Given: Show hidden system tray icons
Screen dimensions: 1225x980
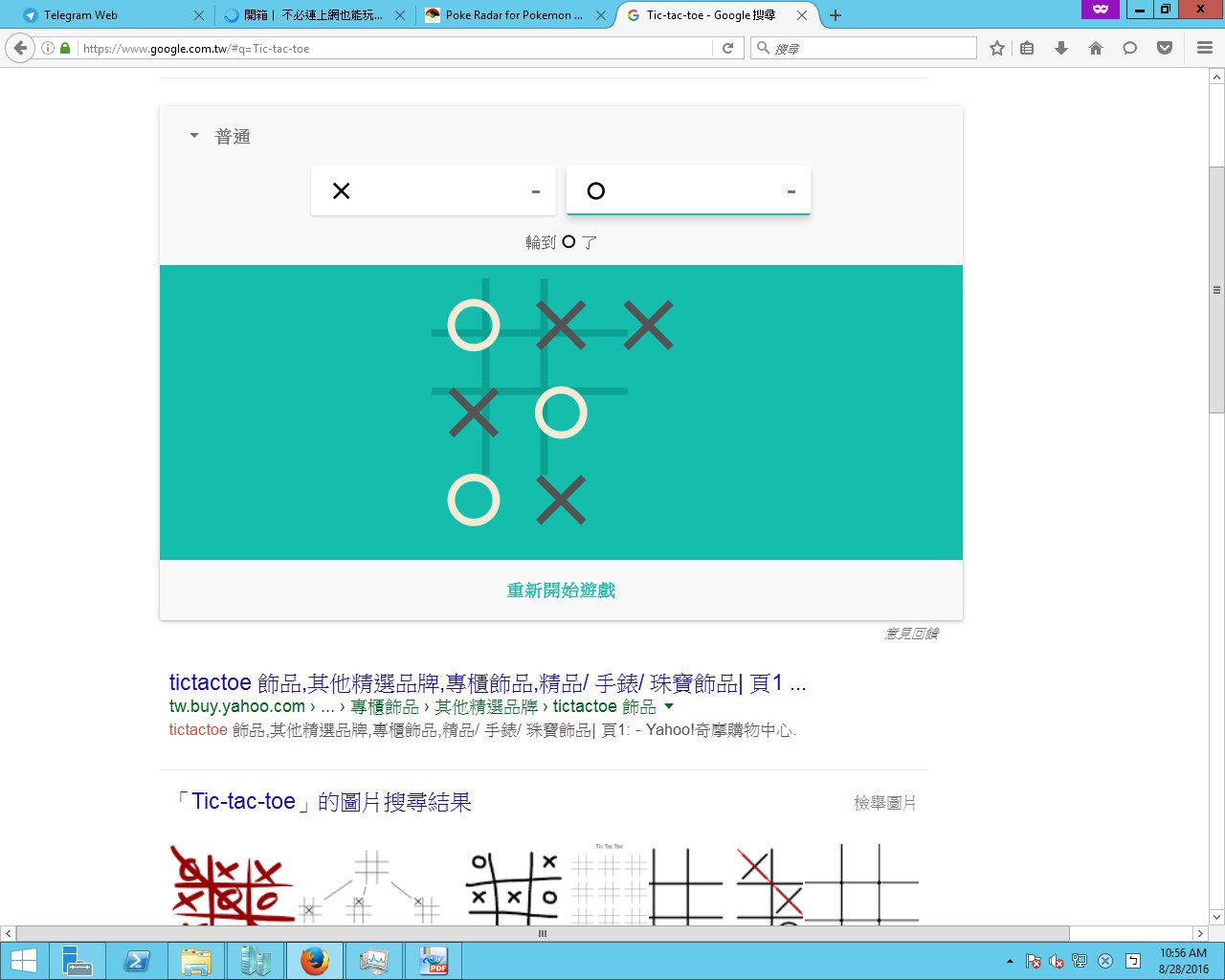Looking at the screenshot, I should point(1010,961).
